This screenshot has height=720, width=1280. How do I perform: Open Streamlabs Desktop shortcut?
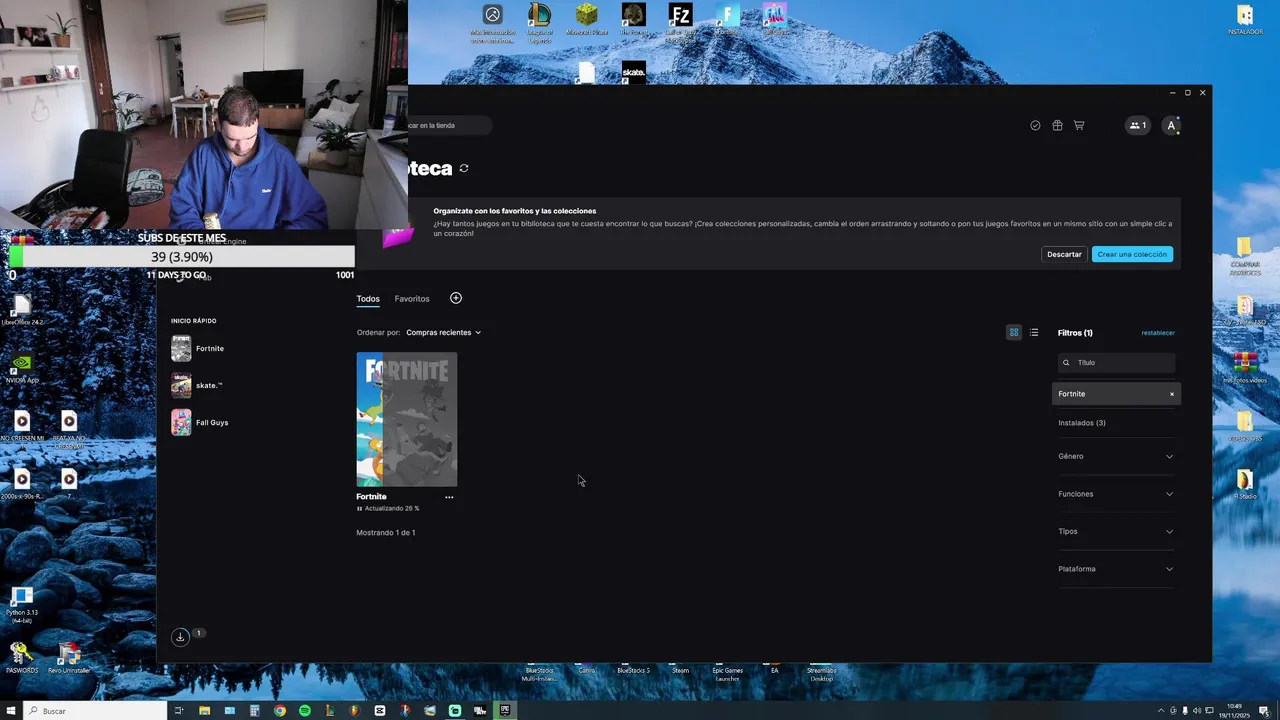[x=821, y=673]
